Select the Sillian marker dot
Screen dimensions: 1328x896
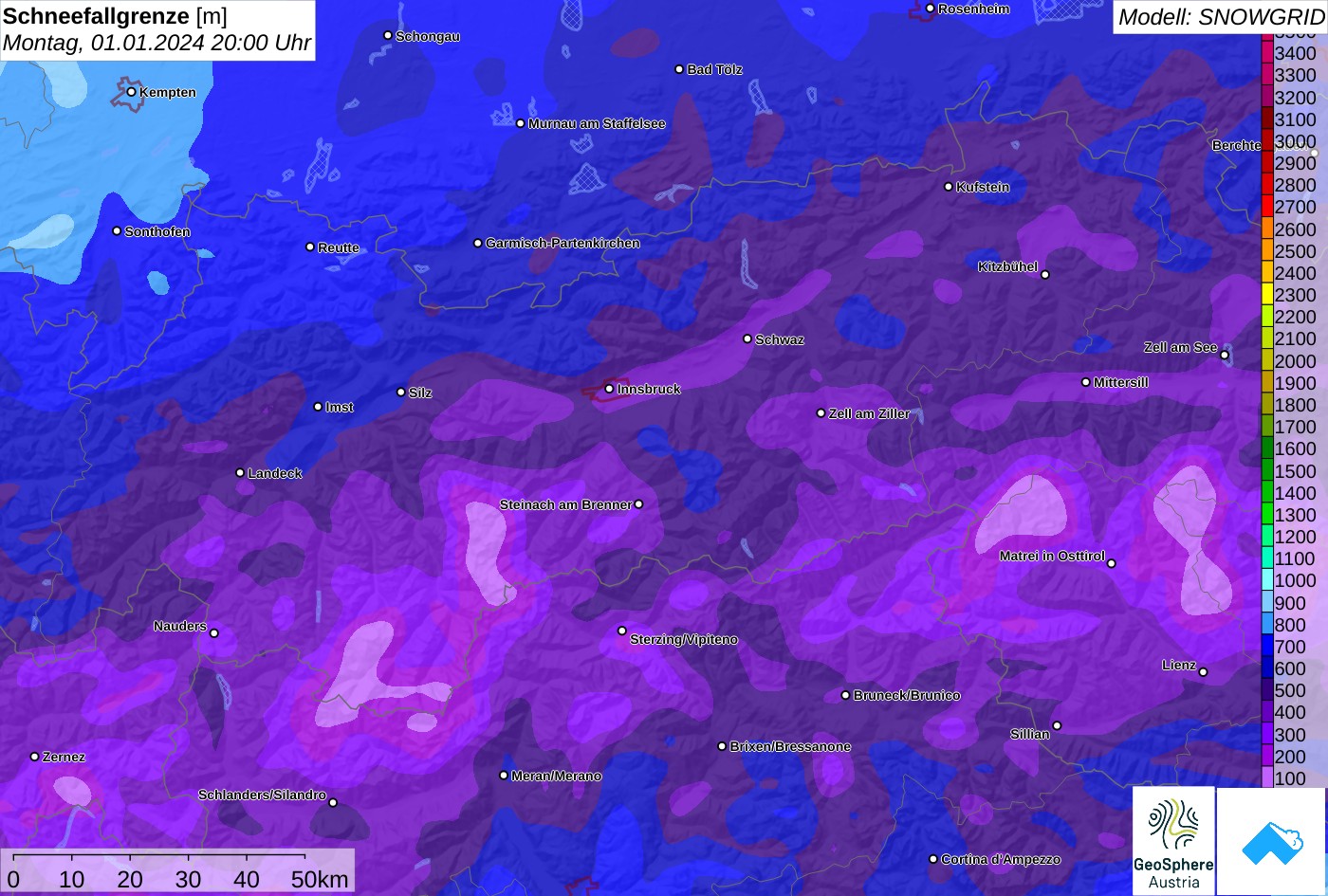pyautogui.click(x=1057, y=726)
